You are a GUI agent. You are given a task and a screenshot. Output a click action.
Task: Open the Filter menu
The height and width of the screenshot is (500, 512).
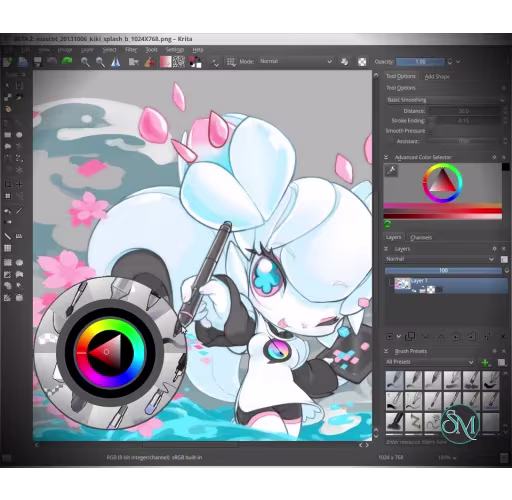(131, 50)
